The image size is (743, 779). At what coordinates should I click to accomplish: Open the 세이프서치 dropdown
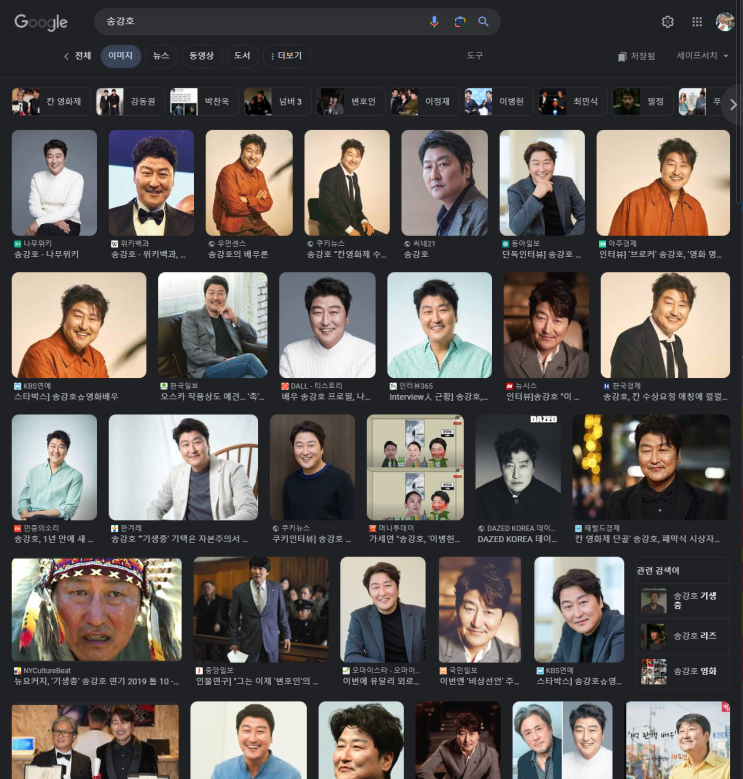[702, 56]
